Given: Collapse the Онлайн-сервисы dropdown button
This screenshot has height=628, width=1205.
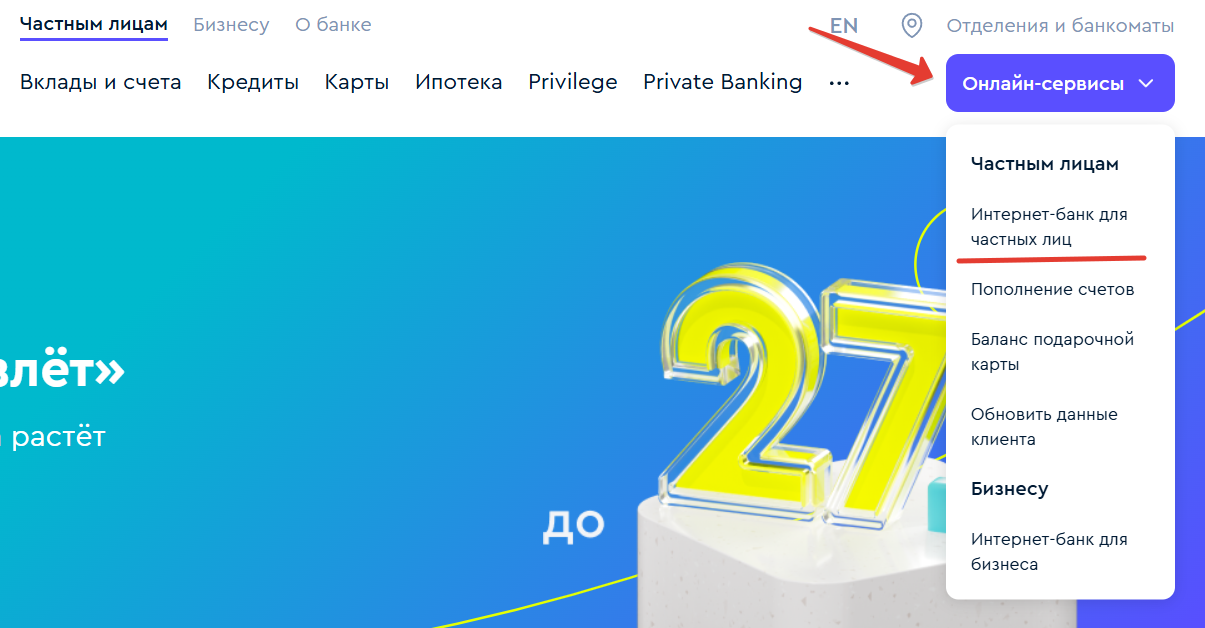Looking at the screenshot, I should pos(1060,83).
